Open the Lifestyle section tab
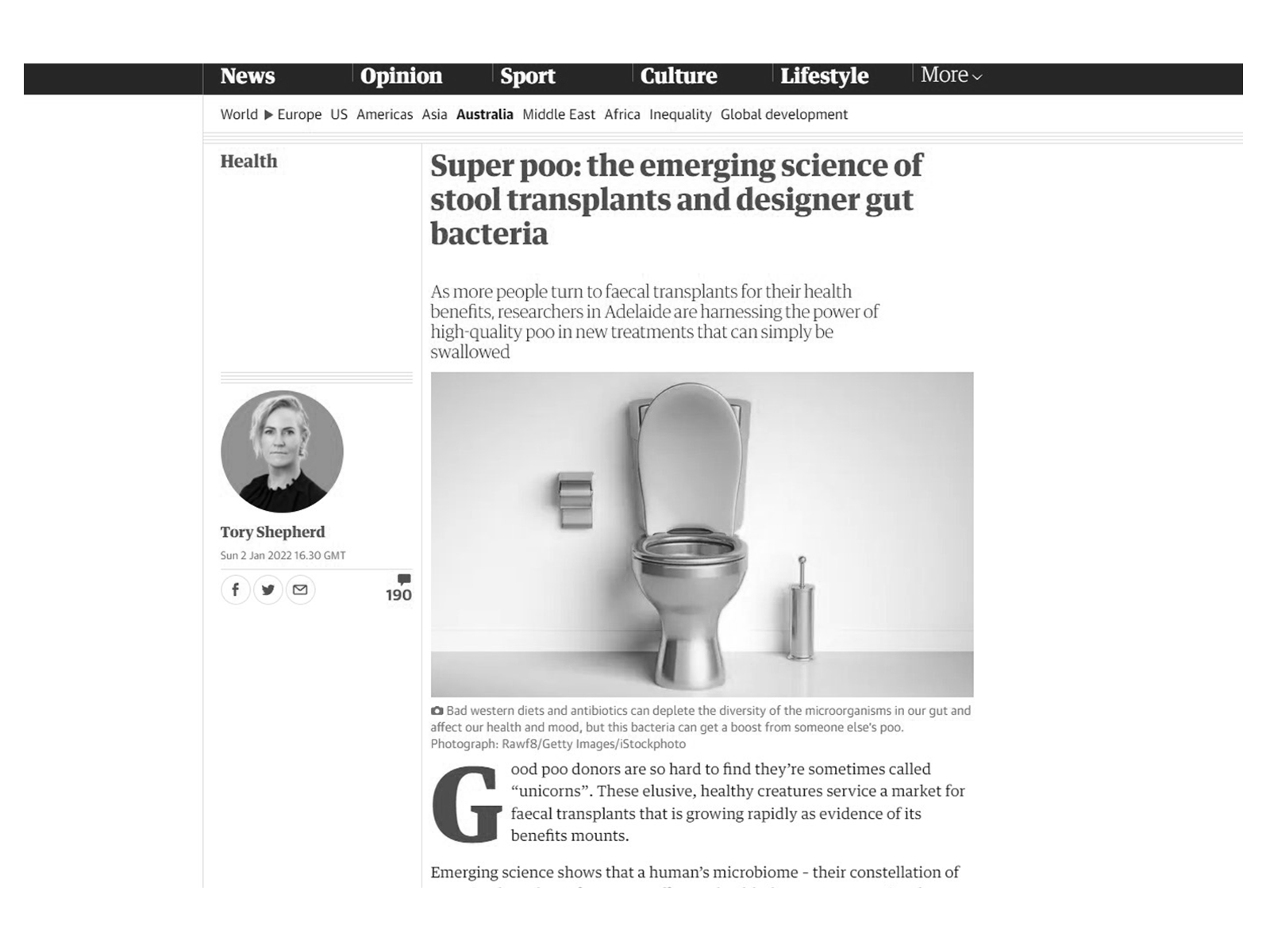Screen dimensions: 1270x952 [824, 76]
